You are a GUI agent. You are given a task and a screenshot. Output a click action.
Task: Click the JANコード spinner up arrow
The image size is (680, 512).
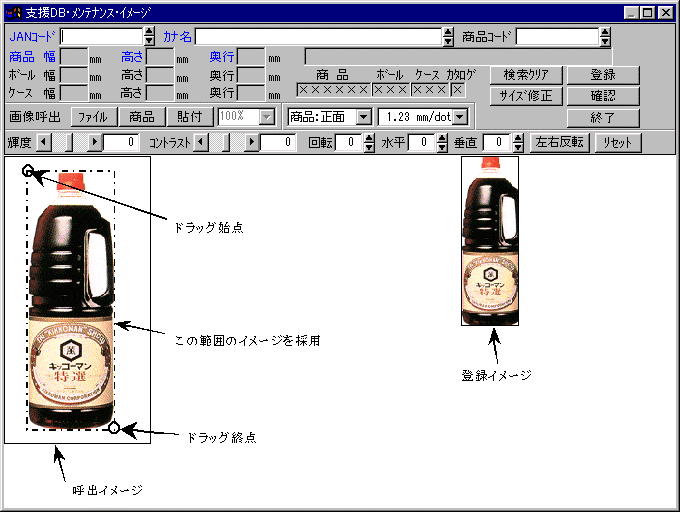[149, 32]
